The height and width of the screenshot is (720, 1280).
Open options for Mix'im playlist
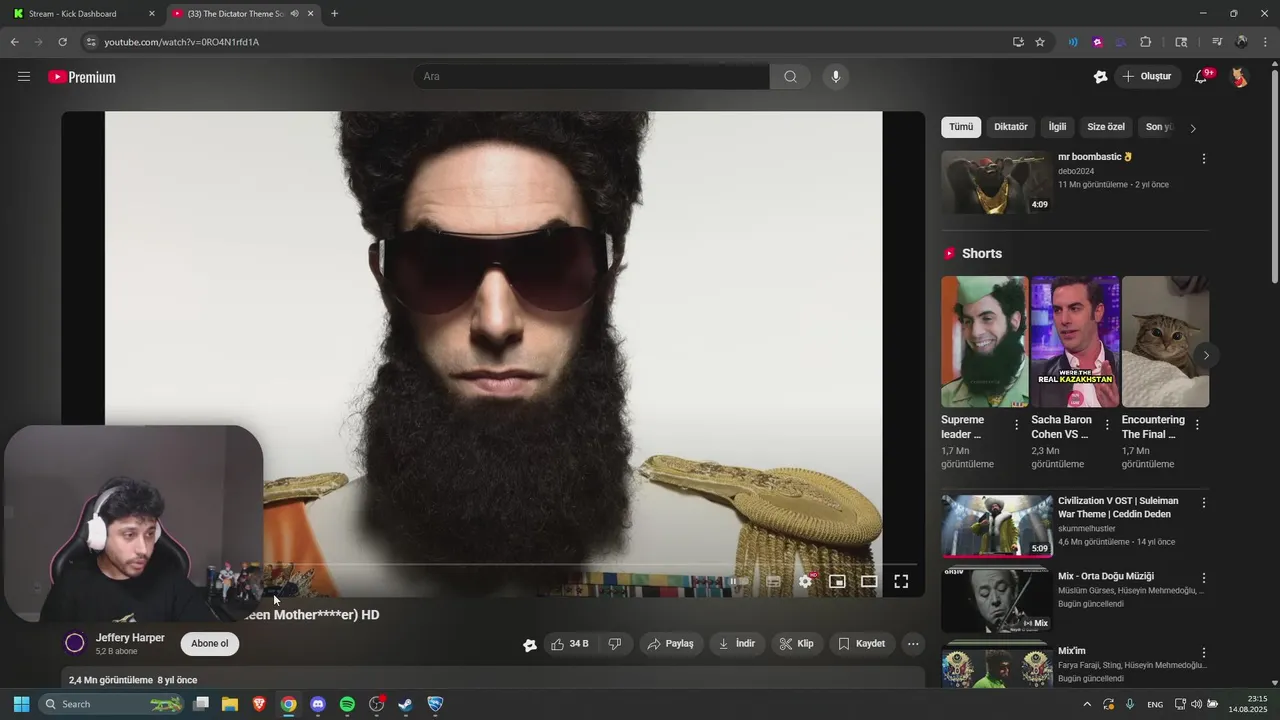click(x=1203, y=653)
